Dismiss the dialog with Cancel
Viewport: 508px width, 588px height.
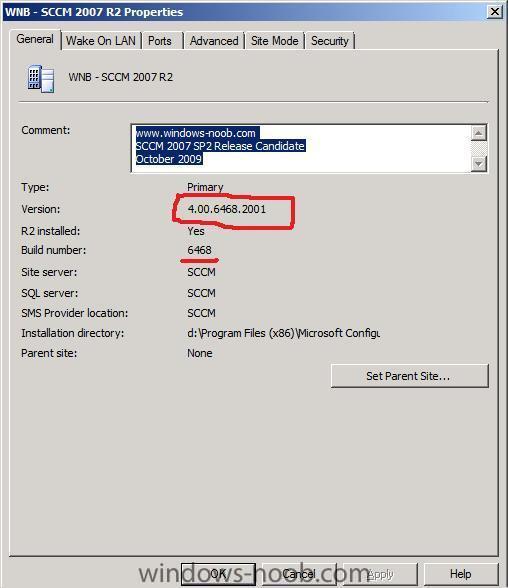298,574
